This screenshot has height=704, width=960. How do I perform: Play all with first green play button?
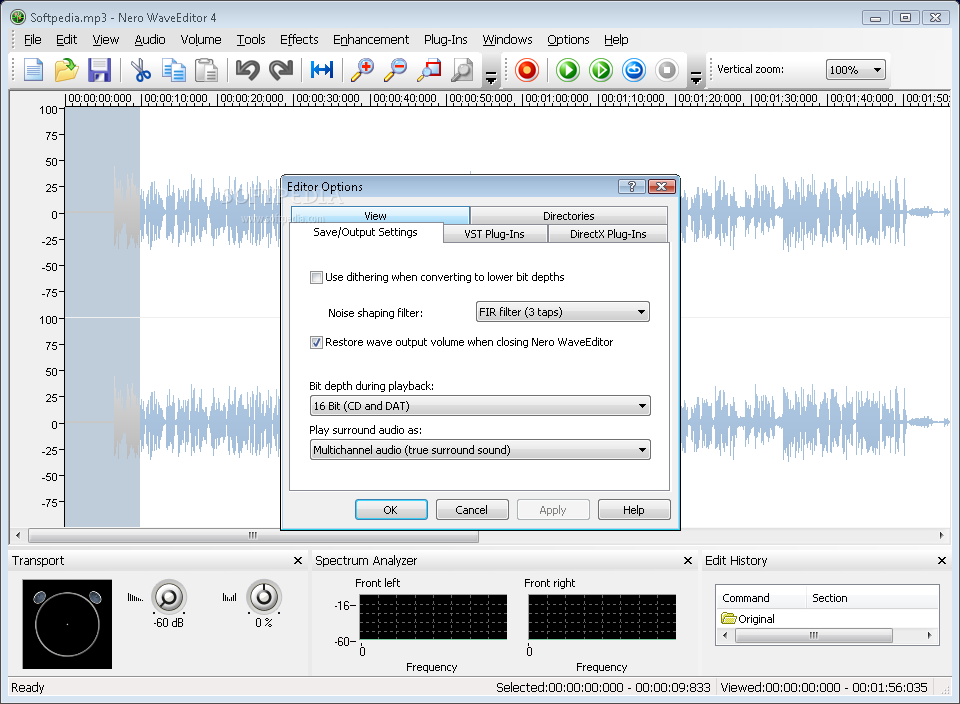(x=568, y=70)
